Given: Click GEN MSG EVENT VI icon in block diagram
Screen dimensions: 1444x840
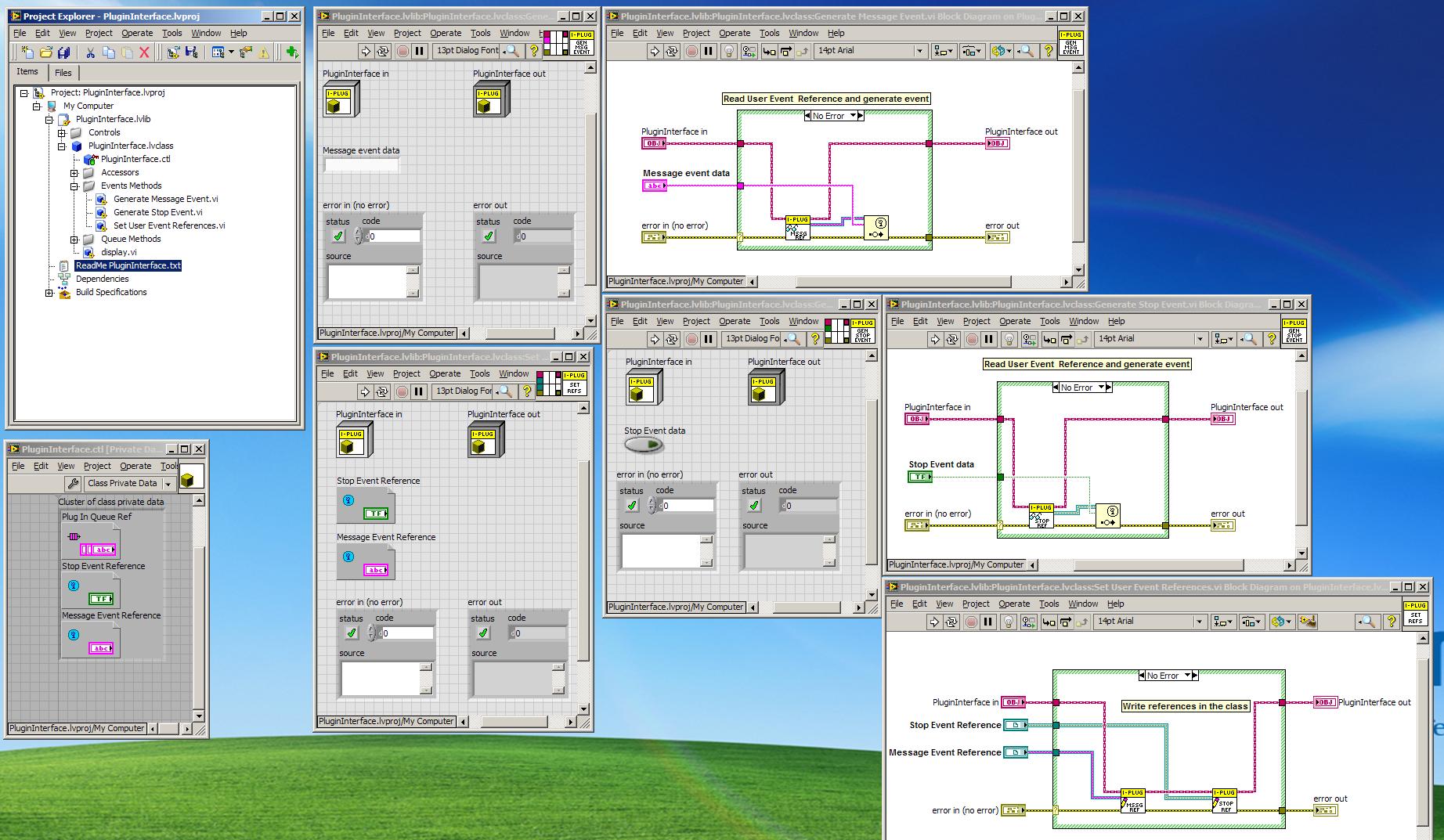Looking at the screenshot, I should (1070, 43).
